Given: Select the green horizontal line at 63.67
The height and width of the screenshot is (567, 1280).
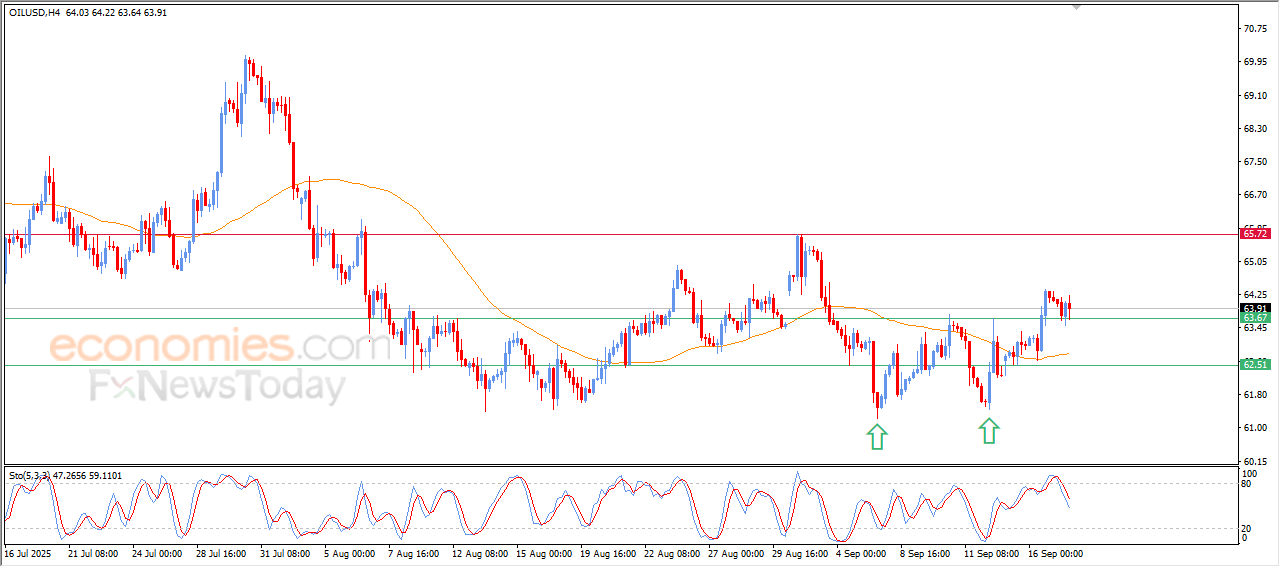Looking at the screenshot, I should pyautogui.click(x=620, y=318).
